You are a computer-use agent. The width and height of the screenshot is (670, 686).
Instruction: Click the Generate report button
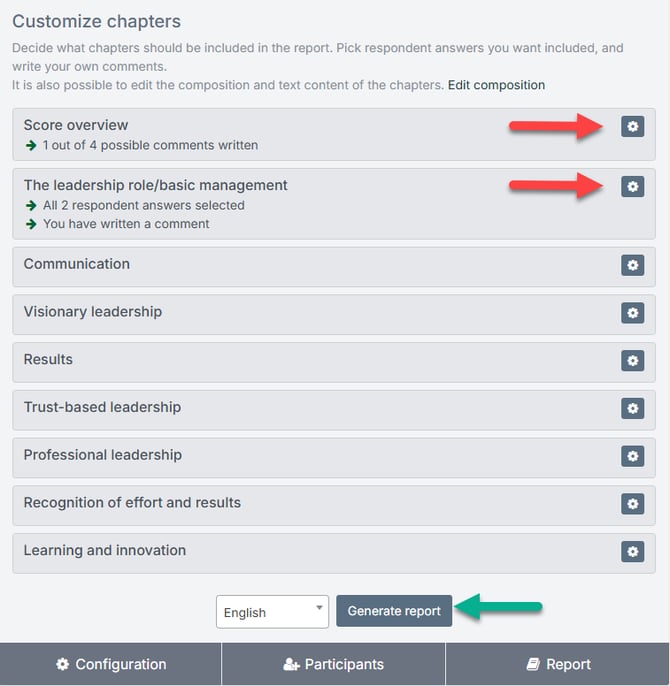394,611
